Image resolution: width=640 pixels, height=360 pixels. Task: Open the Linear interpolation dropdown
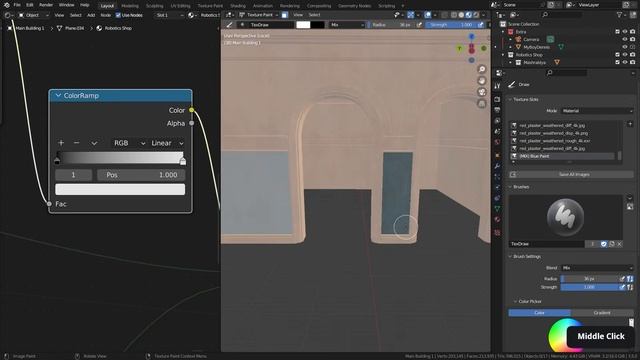(x=167, y=143)
